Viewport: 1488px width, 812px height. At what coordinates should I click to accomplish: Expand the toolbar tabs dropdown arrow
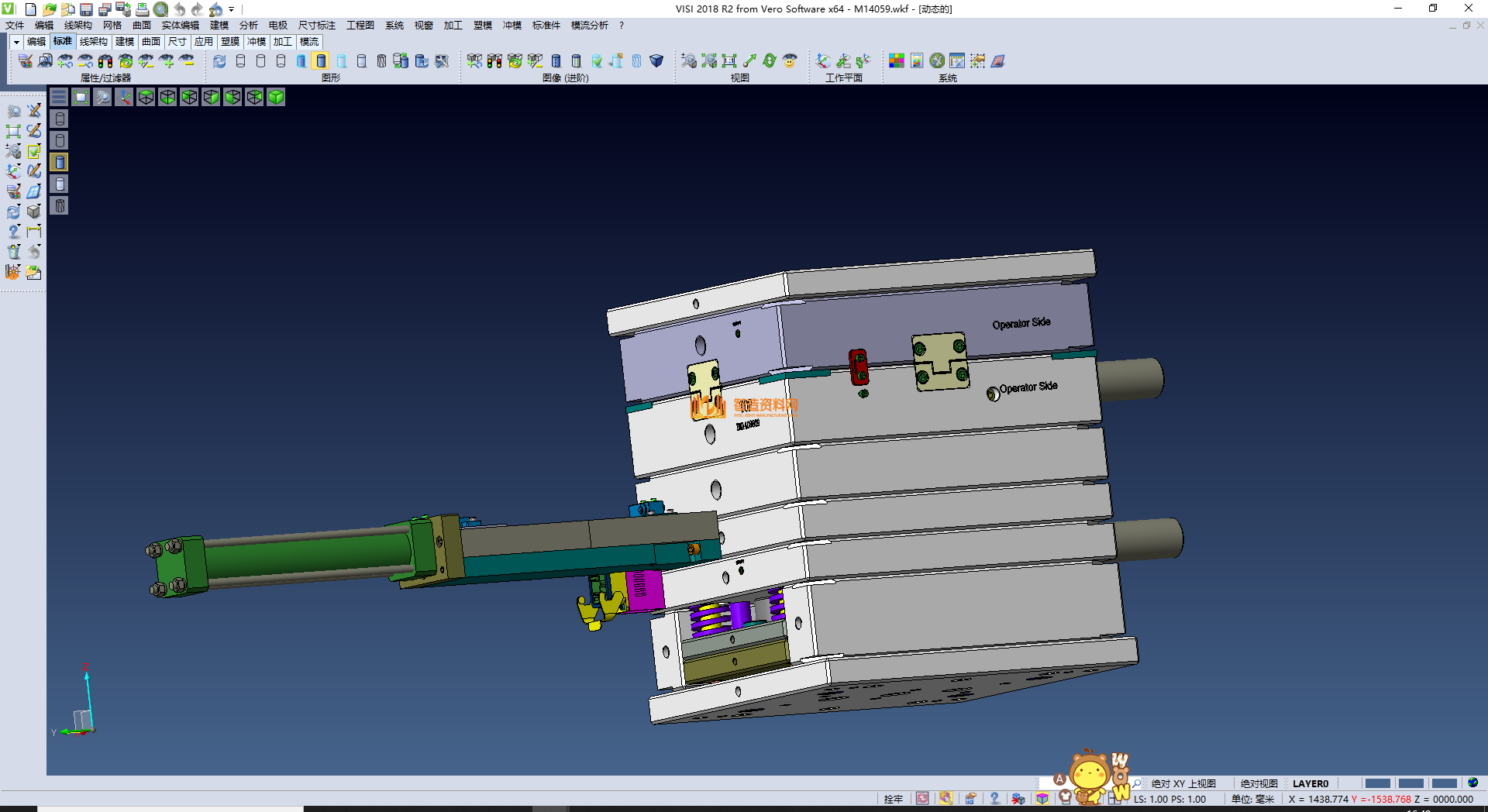click(x=16, y=42)
